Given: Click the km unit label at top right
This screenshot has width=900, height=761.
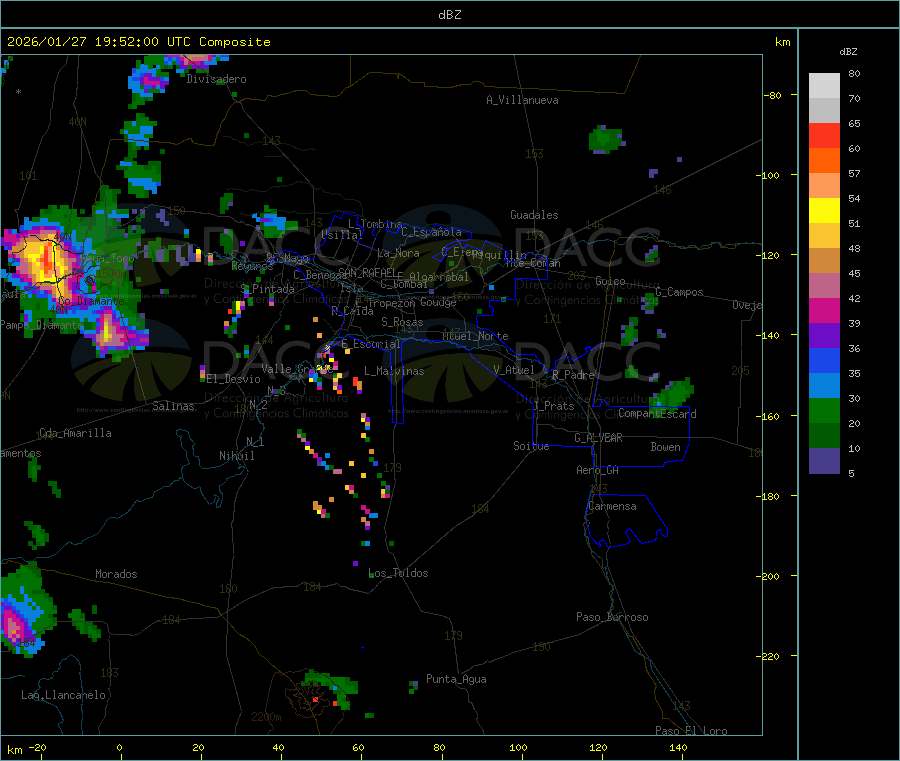Looking at the screenshot, I should pos(782,42).
